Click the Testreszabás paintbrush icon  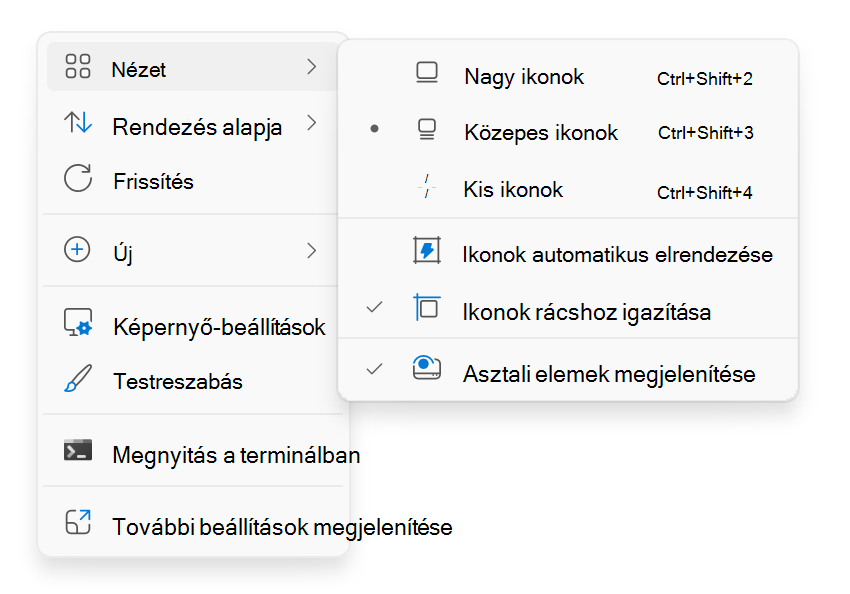(78, 378)
